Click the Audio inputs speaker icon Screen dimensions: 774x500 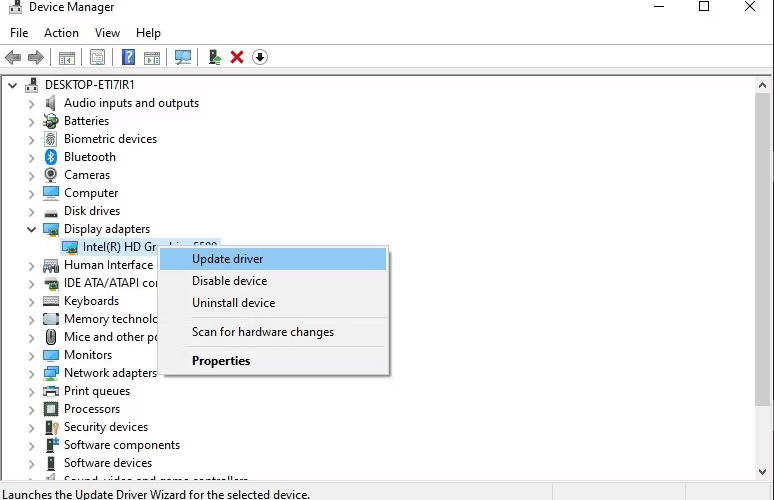click(x=51, y=103)
